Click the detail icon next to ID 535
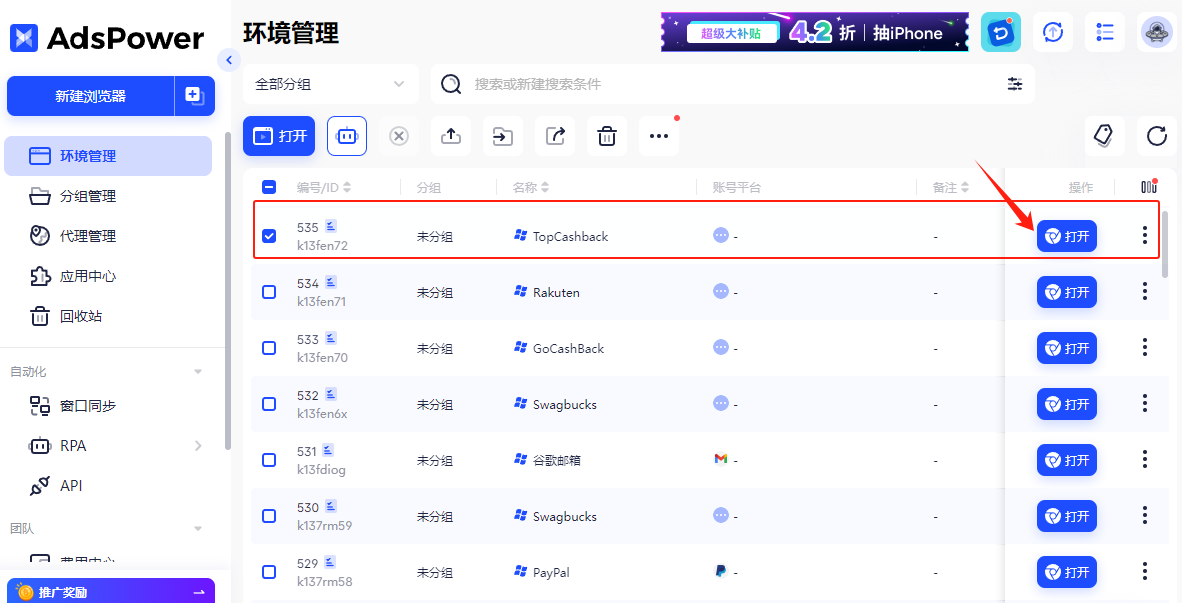Image resolution: width=1182 pixels, height=603 pixels. point(331,226)
